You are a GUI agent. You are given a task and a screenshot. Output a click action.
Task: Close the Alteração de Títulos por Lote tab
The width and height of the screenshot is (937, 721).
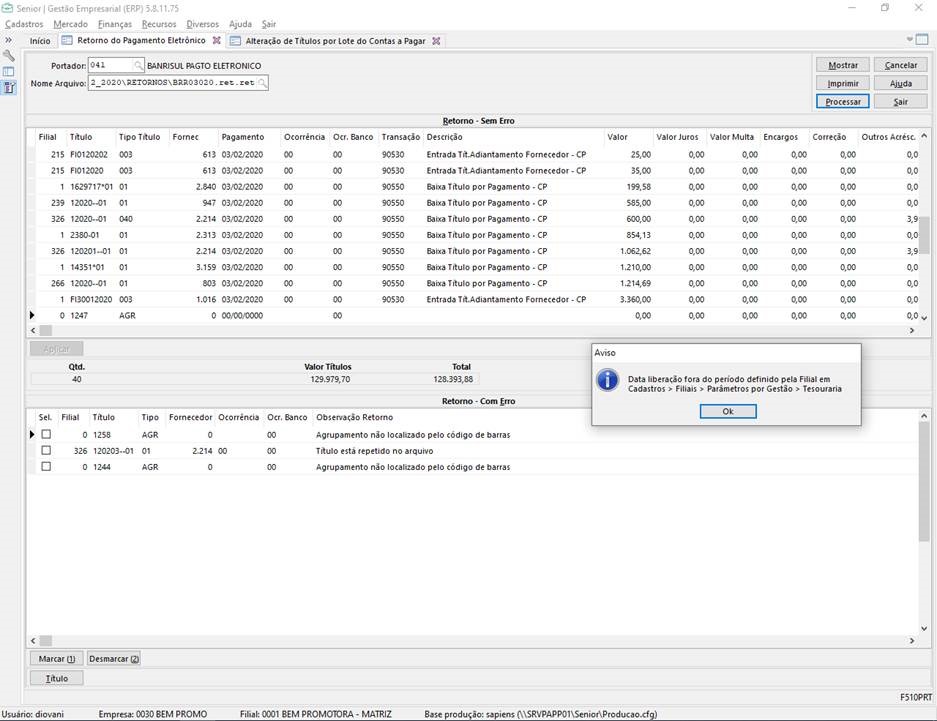pos(437,41)
